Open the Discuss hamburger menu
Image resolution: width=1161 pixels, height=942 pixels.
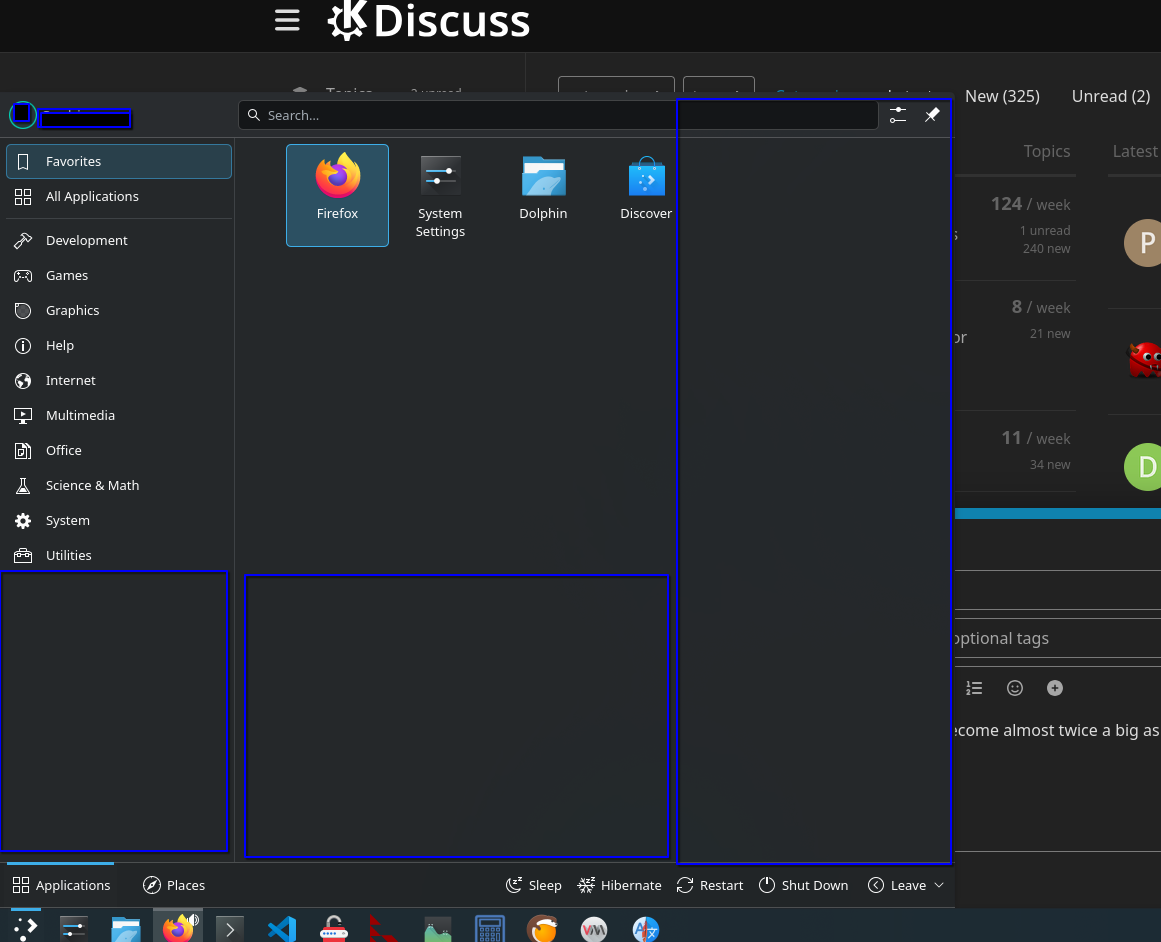pyautogui.click(x=287, y=21)
